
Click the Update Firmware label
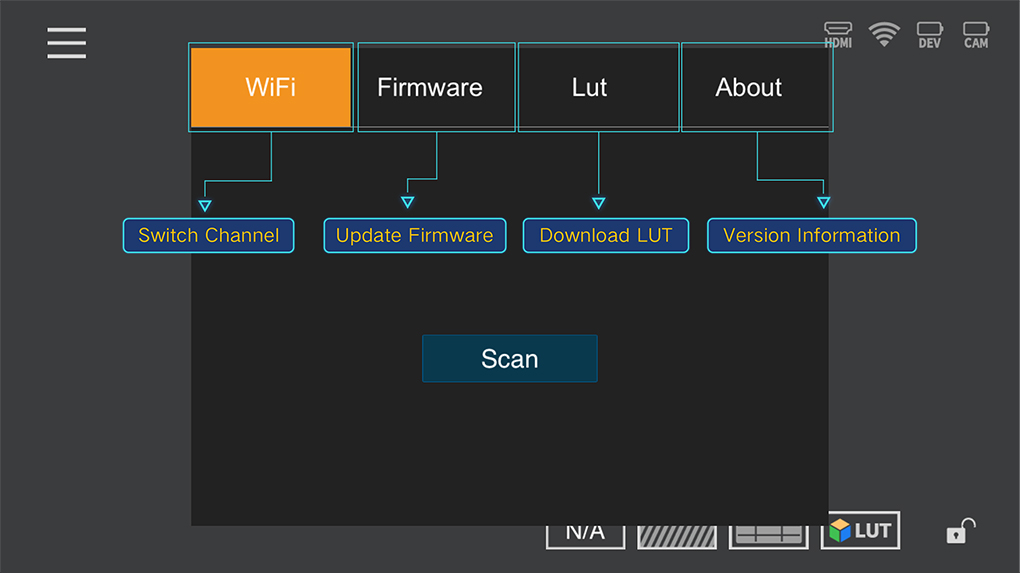[414, 236]
